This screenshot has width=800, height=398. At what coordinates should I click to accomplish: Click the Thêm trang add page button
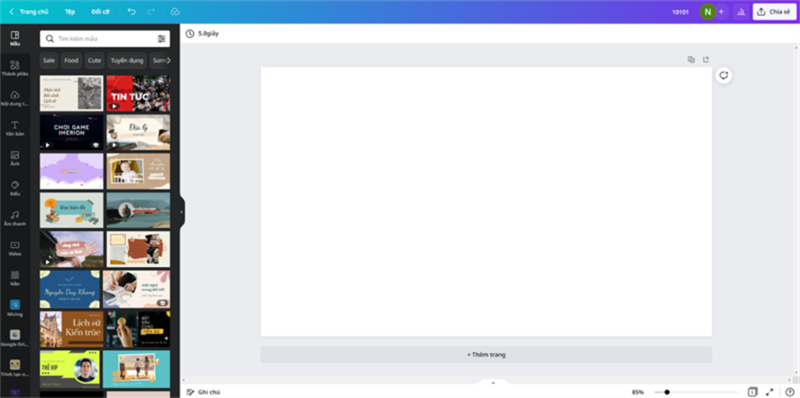pos(486,355)
